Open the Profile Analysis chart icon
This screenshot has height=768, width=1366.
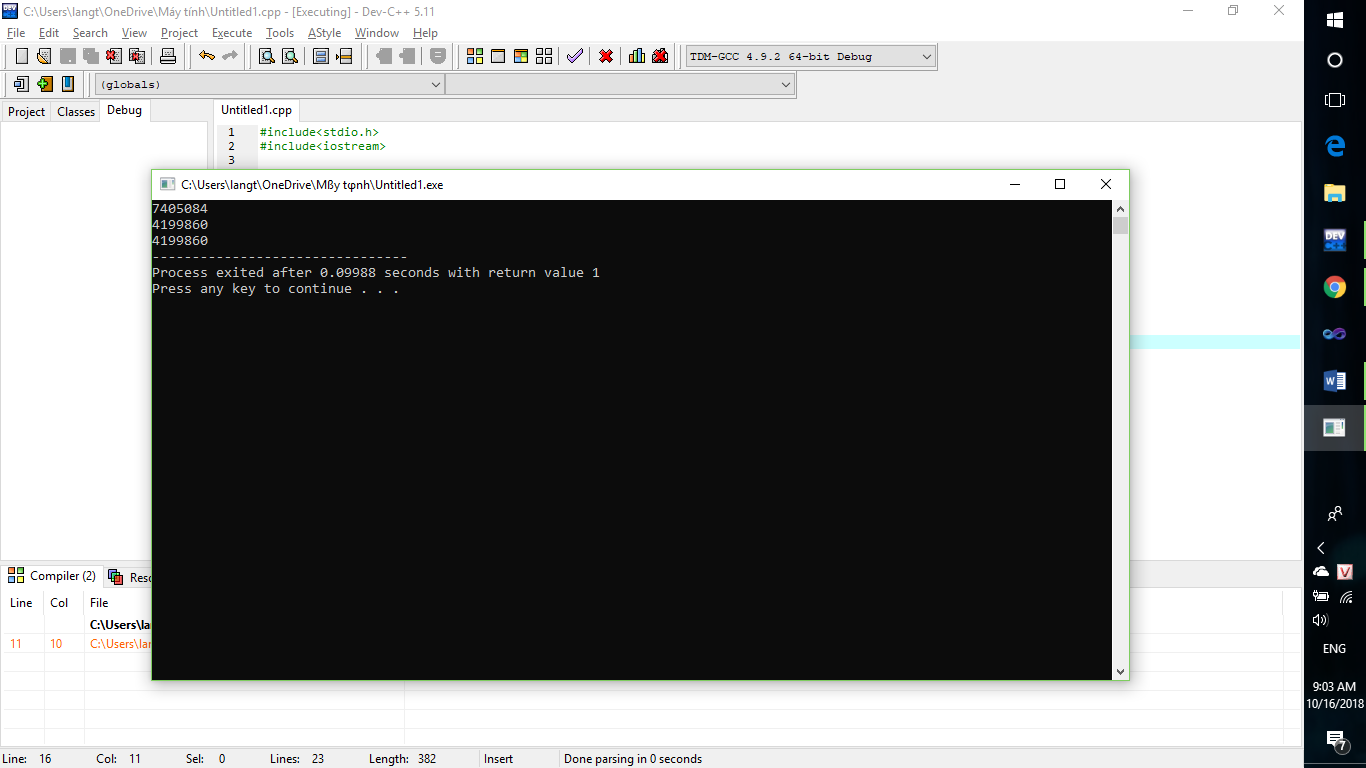tap(637, 56)
